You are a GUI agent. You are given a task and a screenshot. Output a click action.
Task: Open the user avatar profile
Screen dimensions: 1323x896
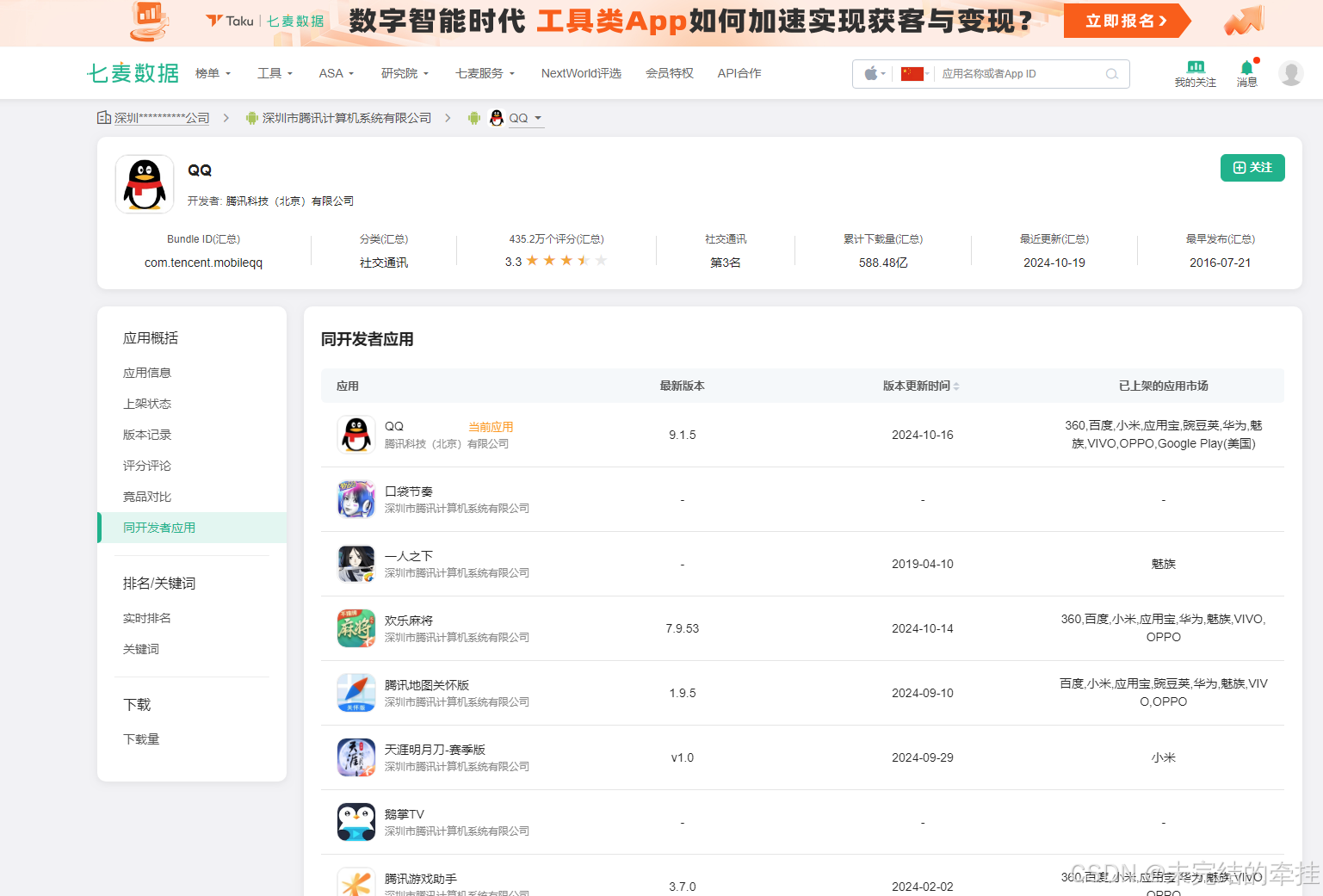1290,73
